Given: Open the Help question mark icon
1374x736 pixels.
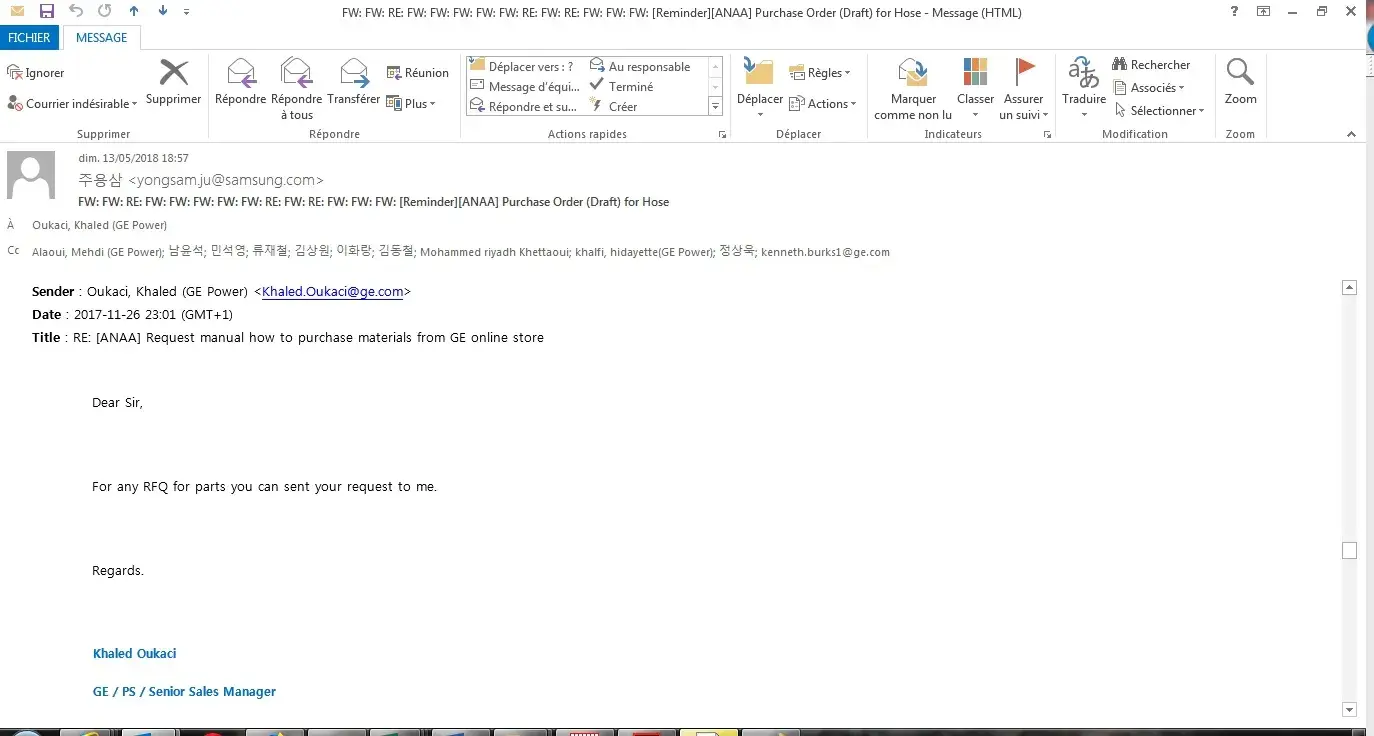Looking at the screenshot, I should pos(1235,12).
